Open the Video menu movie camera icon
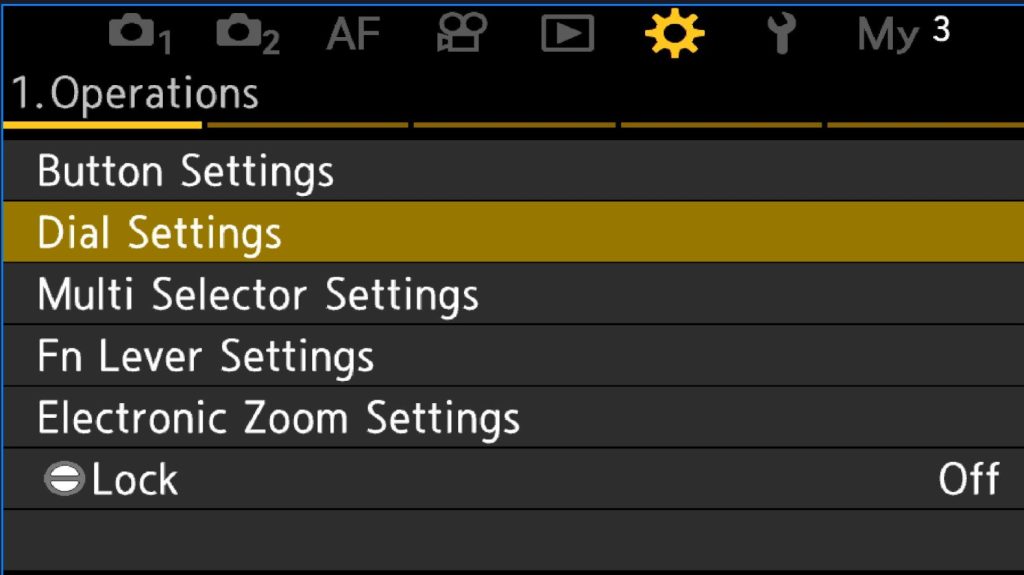 460,35
